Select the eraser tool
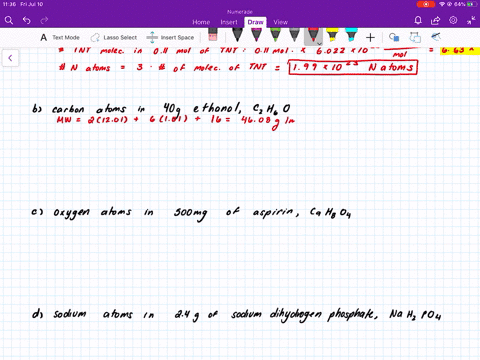 coord(213,35)
